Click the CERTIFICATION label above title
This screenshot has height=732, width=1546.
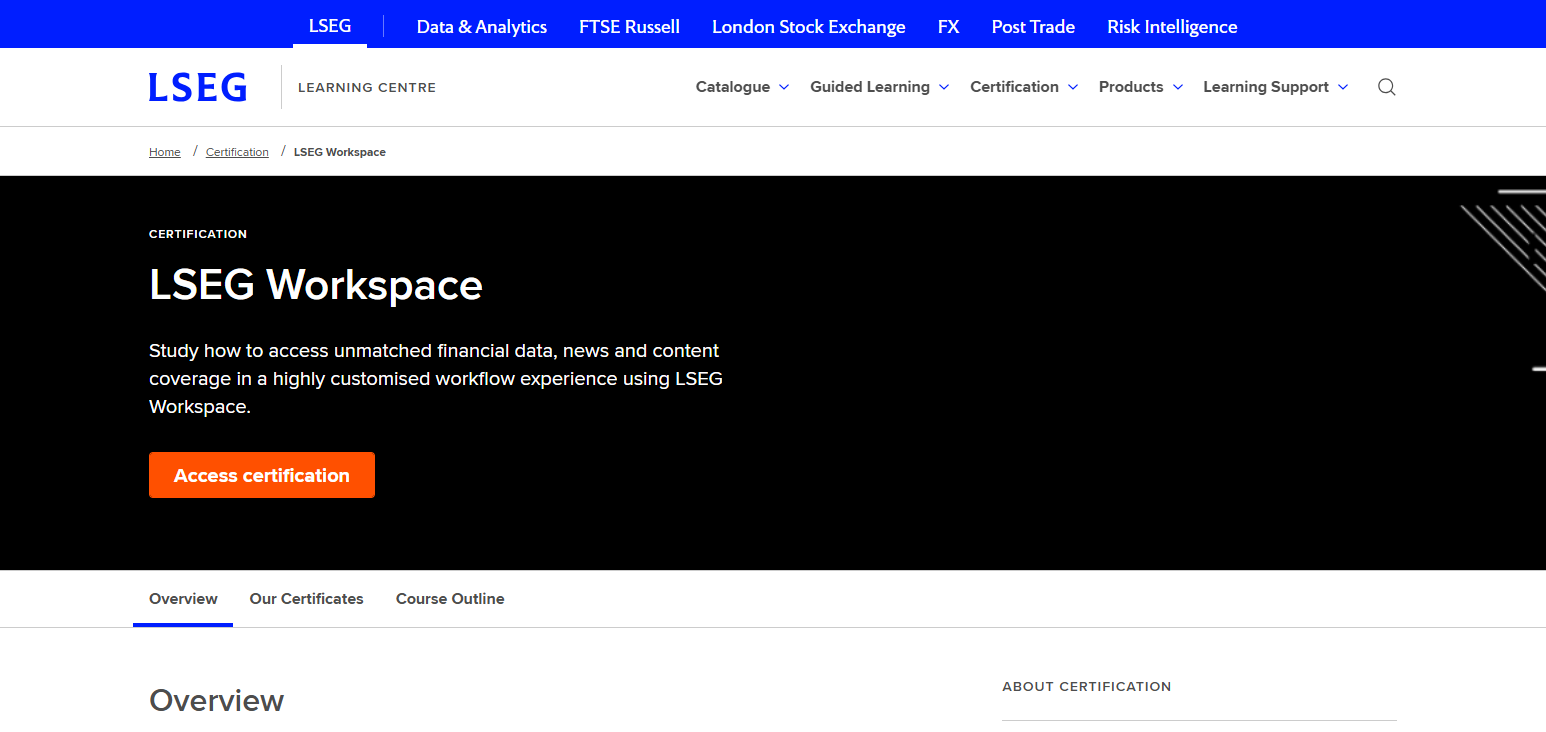198,234
